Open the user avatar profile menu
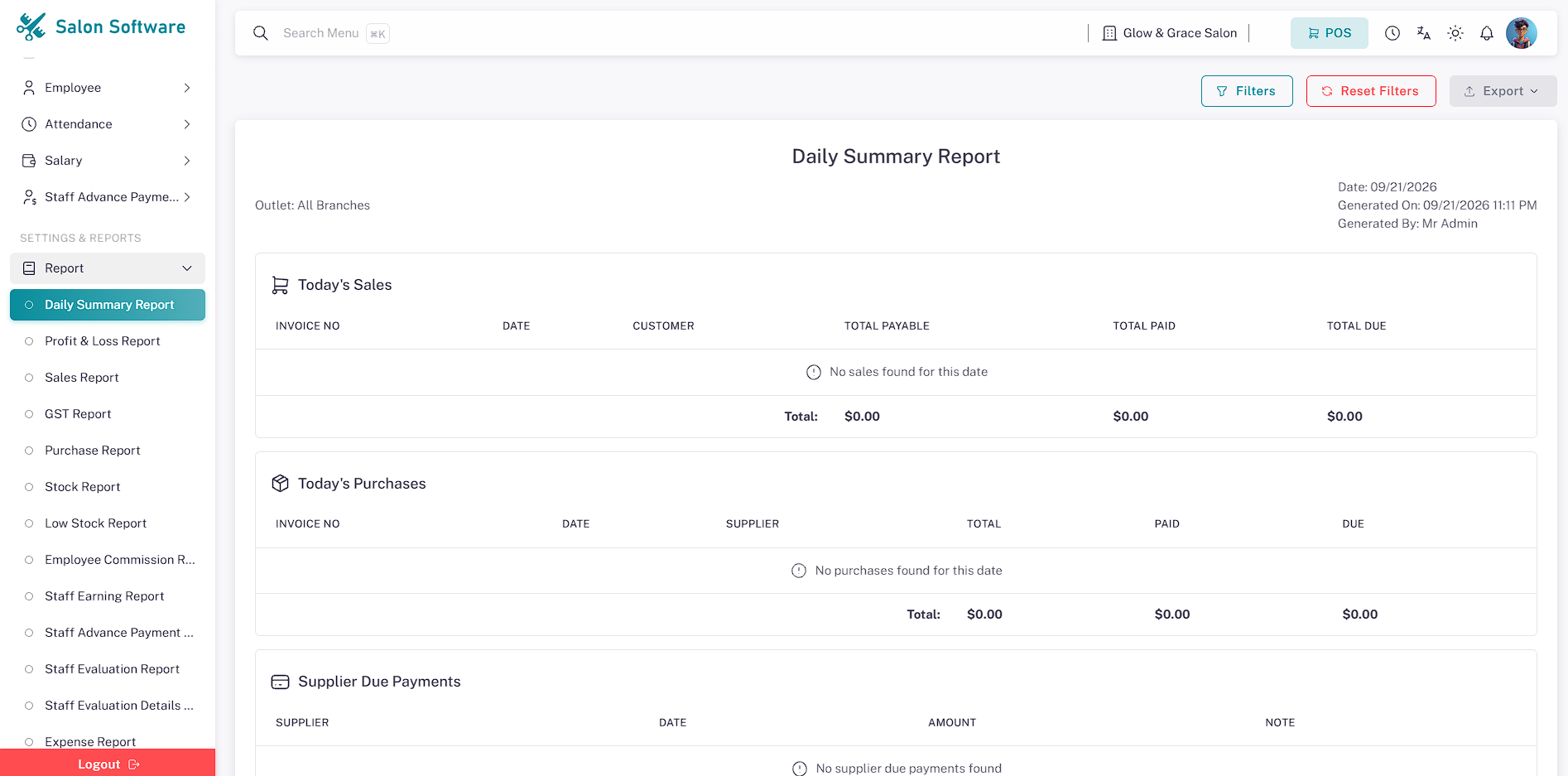1568x776 pixels. pos(1522,33)
